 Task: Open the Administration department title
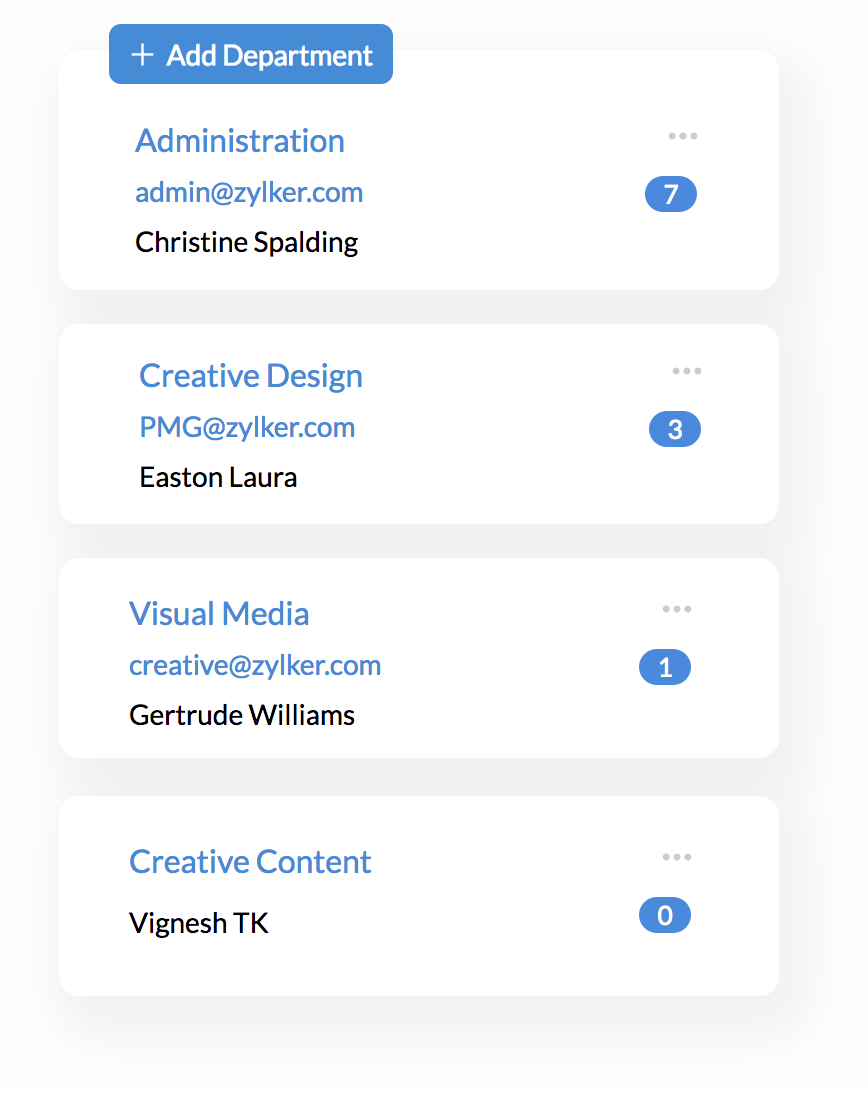click(x=240, y=141)
